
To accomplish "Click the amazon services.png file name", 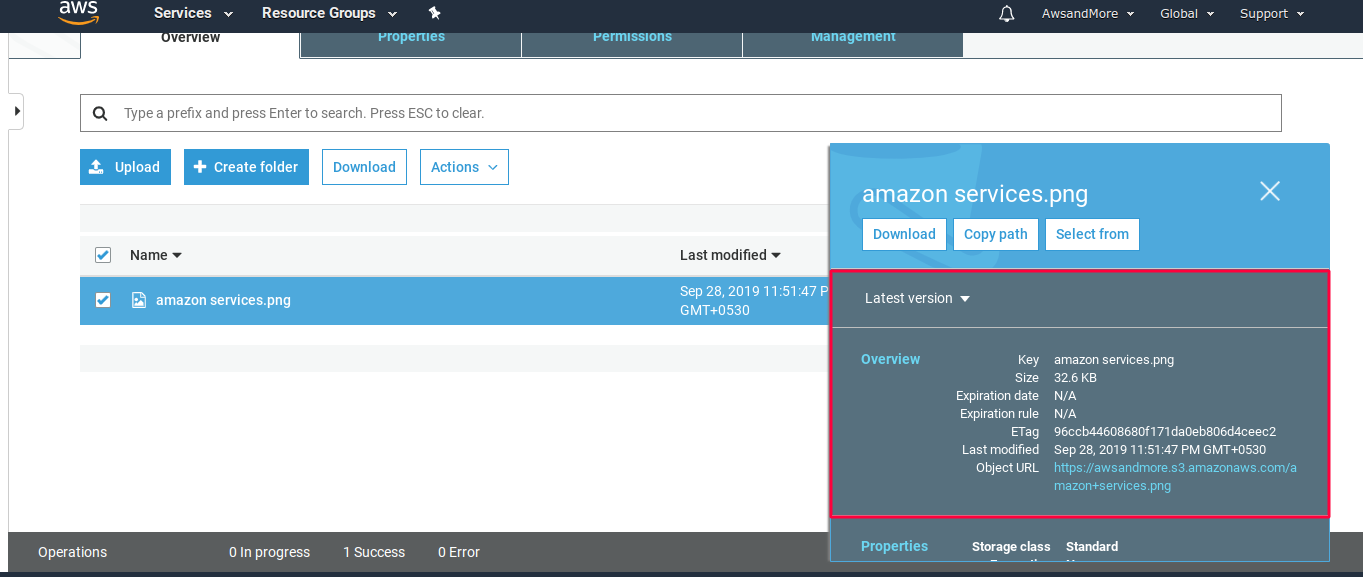I will 223,300.
